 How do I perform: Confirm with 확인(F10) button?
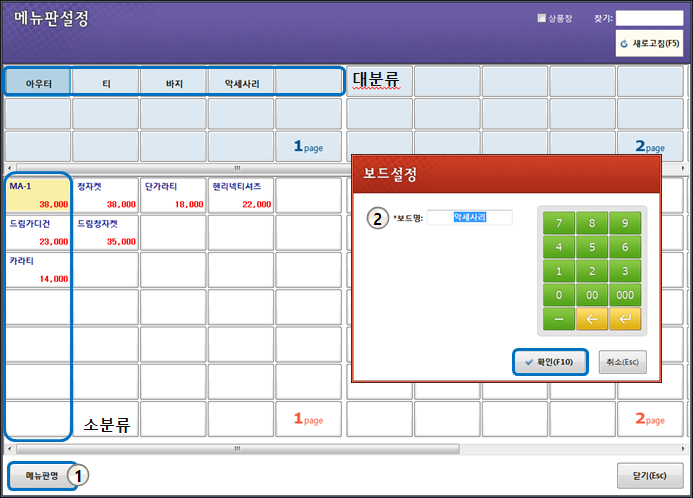pos(550,362)
